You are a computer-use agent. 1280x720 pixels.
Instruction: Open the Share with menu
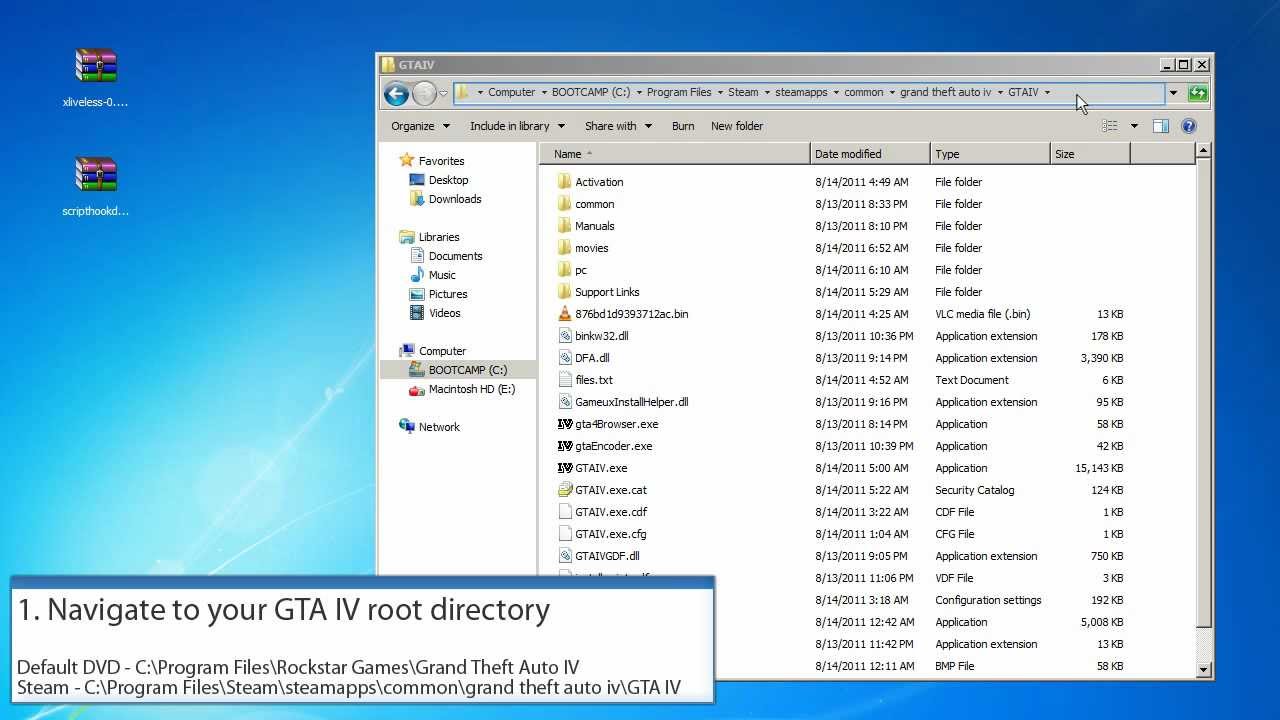pos(618,126)
